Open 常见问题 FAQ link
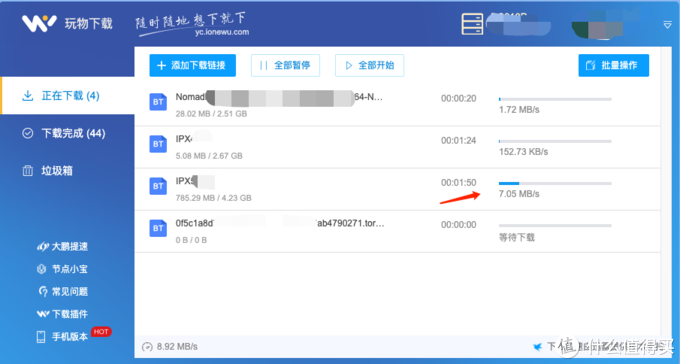The width and height of the screenshot is (680, 364). [63, 292]
